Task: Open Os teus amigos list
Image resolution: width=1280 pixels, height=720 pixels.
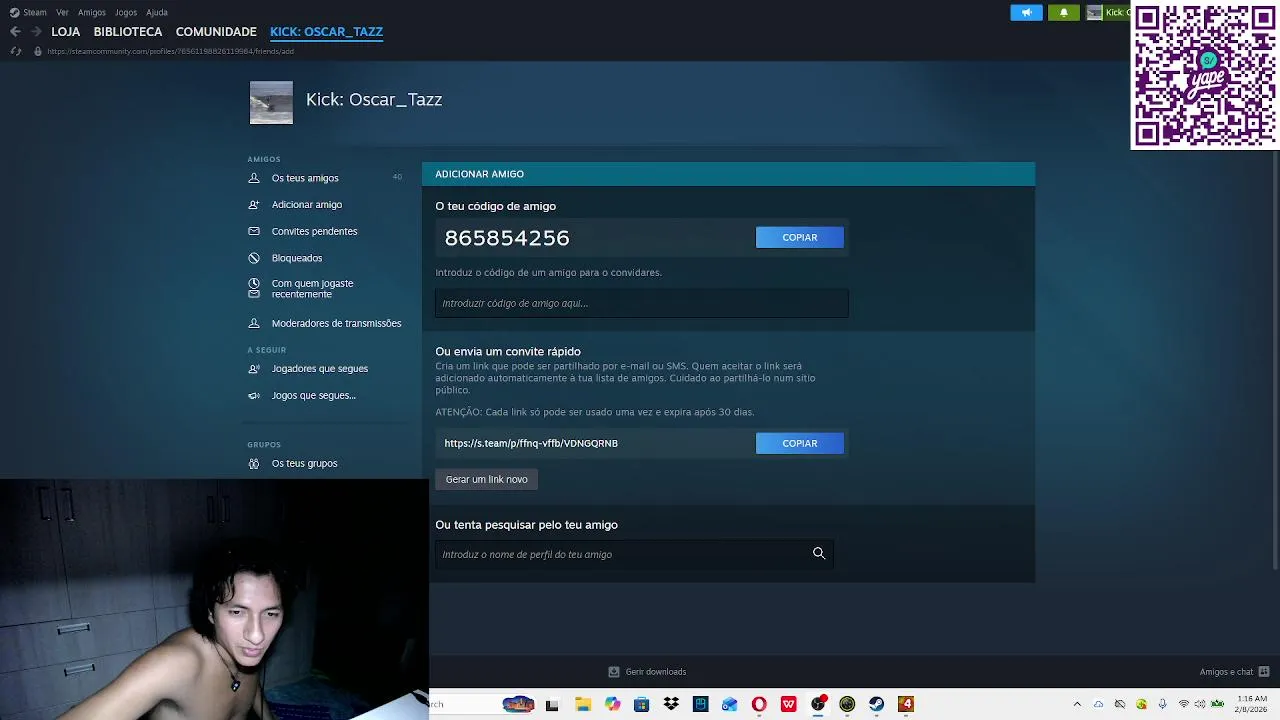Action: (305, 178)
